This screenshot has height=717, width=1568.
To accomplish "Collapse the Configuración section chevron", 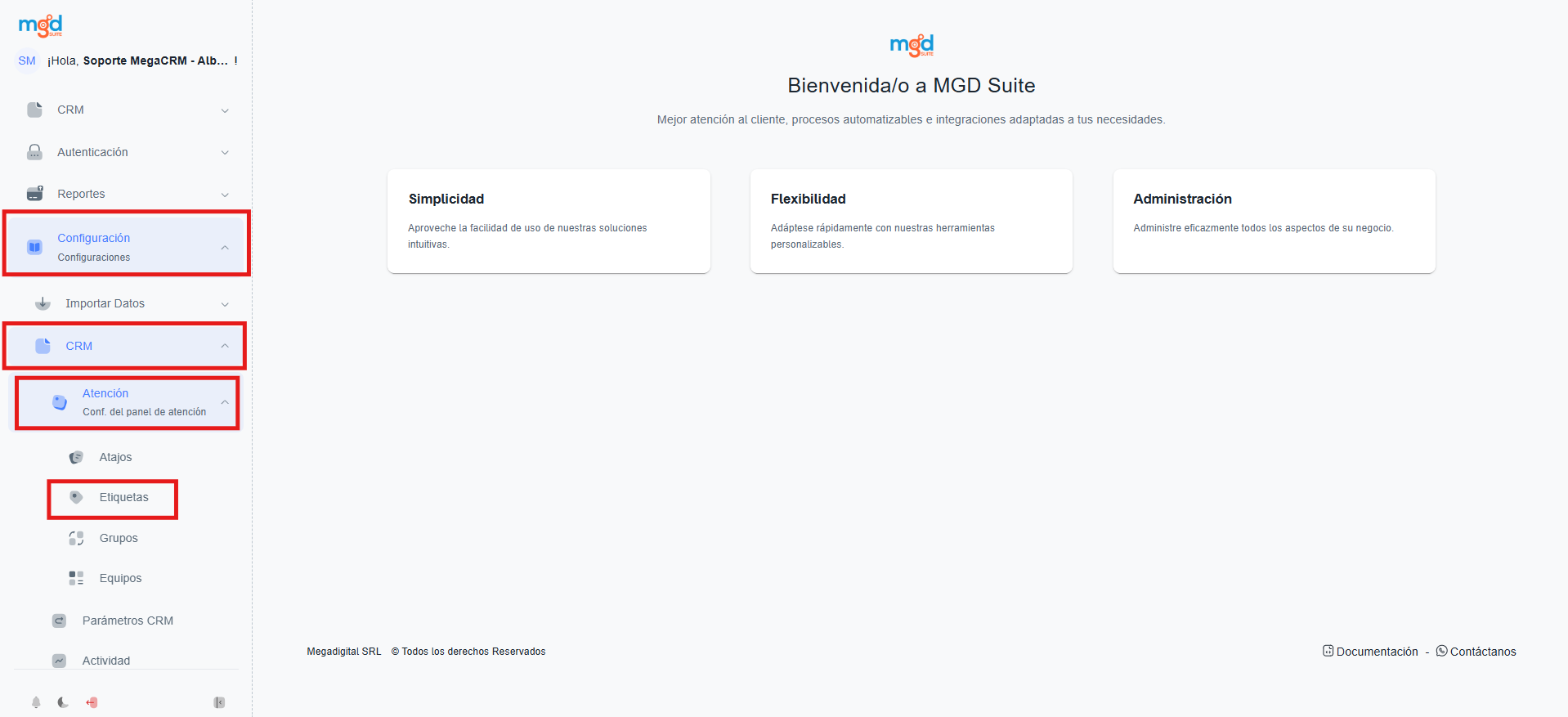I will coord(225,247).
